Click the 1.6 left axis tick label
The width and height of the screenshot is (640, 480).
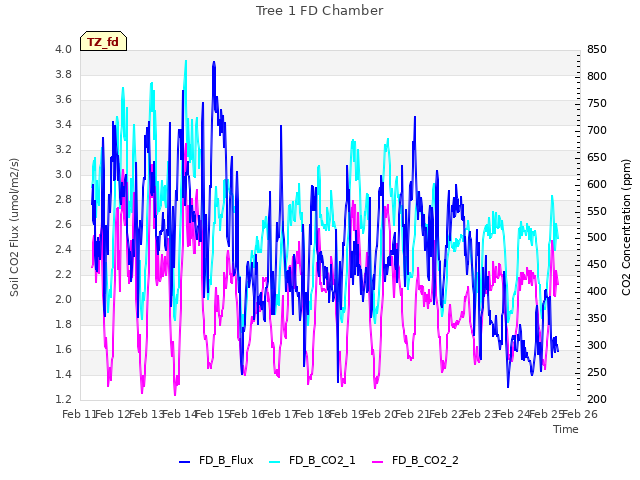coord(63,349)
